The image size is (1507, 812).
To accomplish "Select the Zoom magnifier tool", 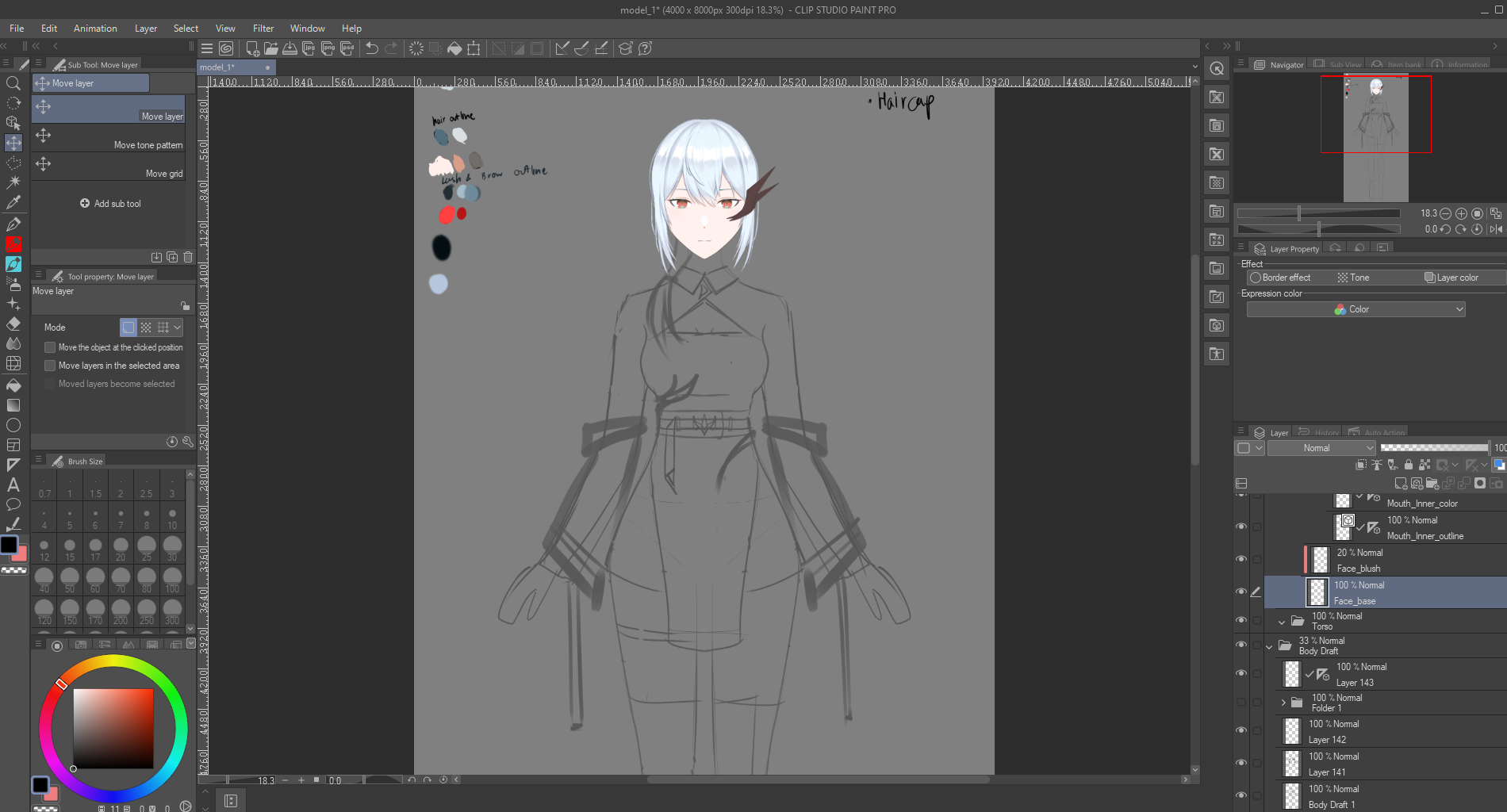I will click(x=13, y=83).
